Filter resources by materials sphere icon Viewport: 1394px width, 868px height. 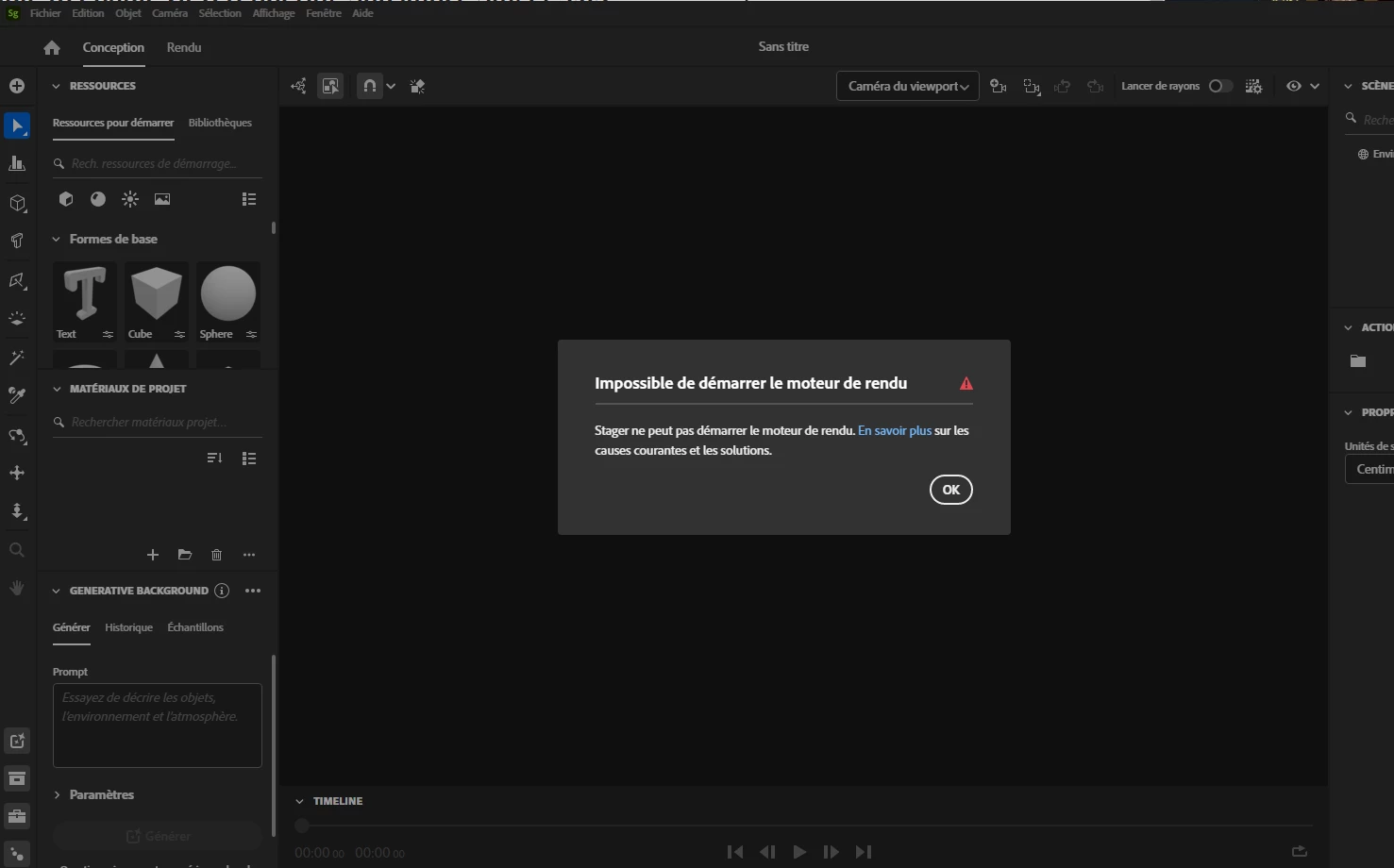(98, 199)
